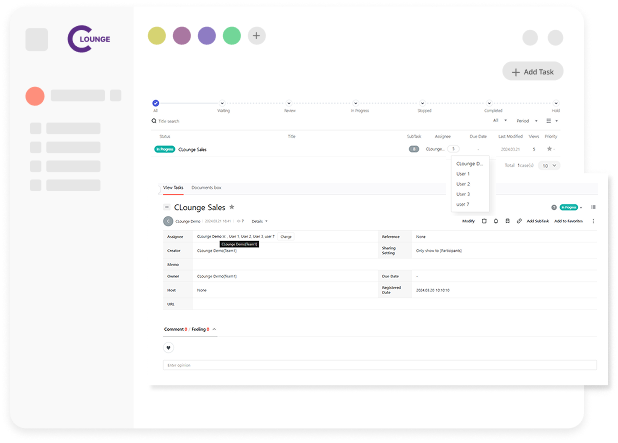Select User 2 in assignee popup
Screen dimensions: 618x443
click(463, 184)
